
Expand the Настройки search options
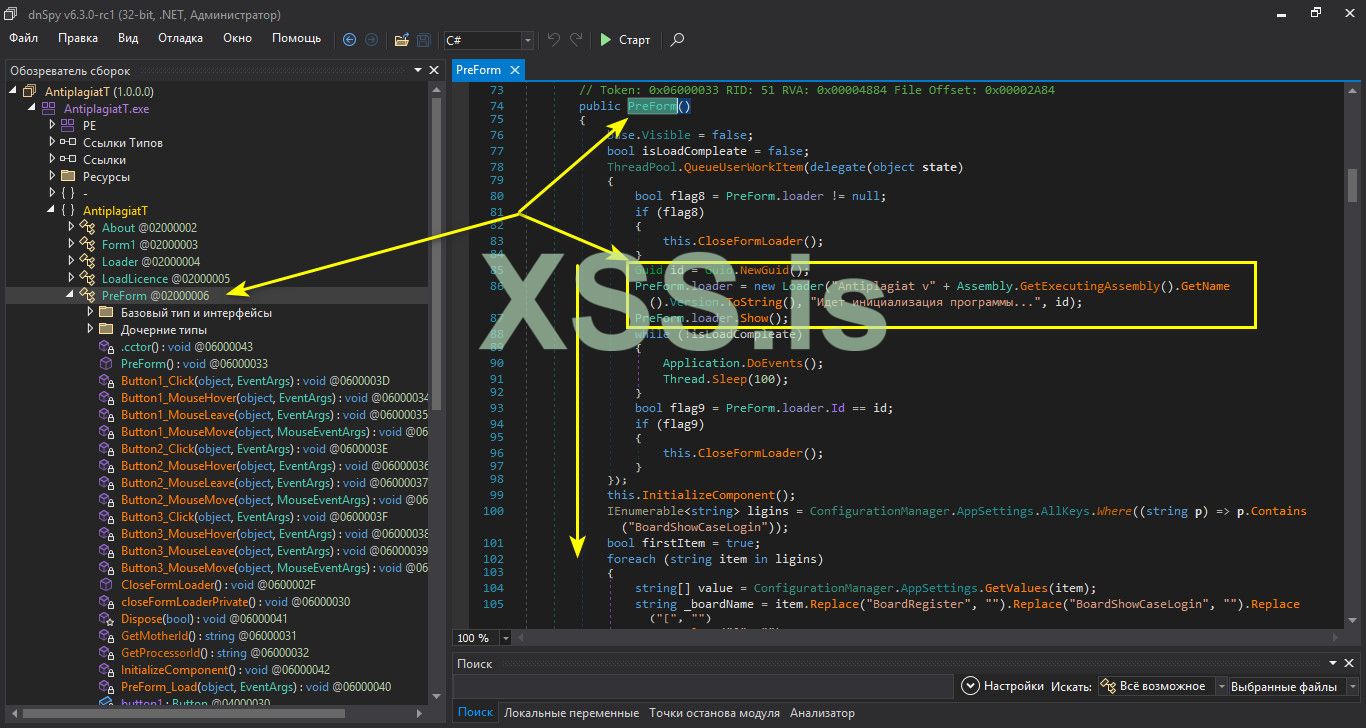point(970,686)
